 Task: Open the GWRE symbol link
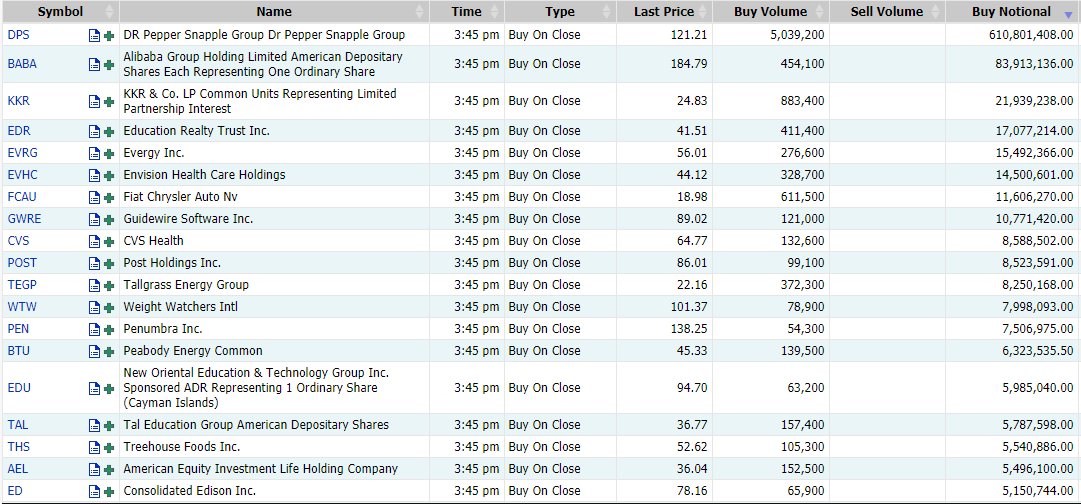24,219
